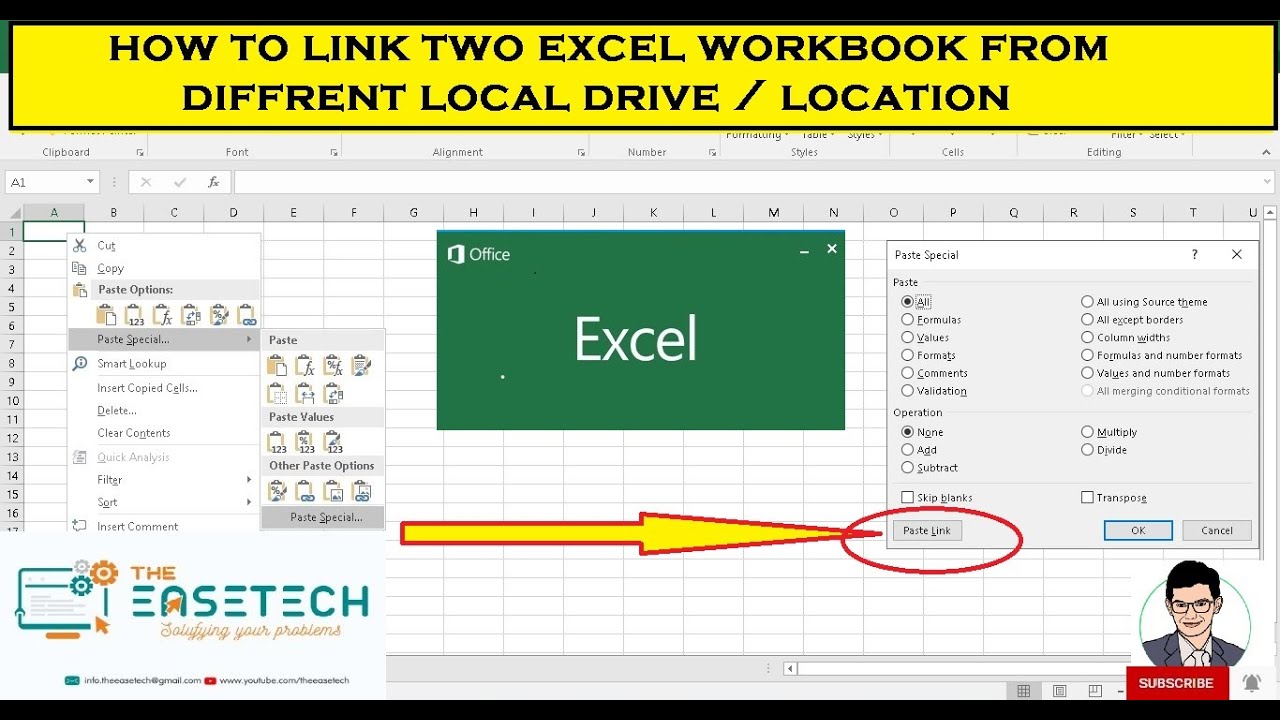Choose Transpose icon in submenu Paste section
1280x720 pixels.
pos(334,394)
